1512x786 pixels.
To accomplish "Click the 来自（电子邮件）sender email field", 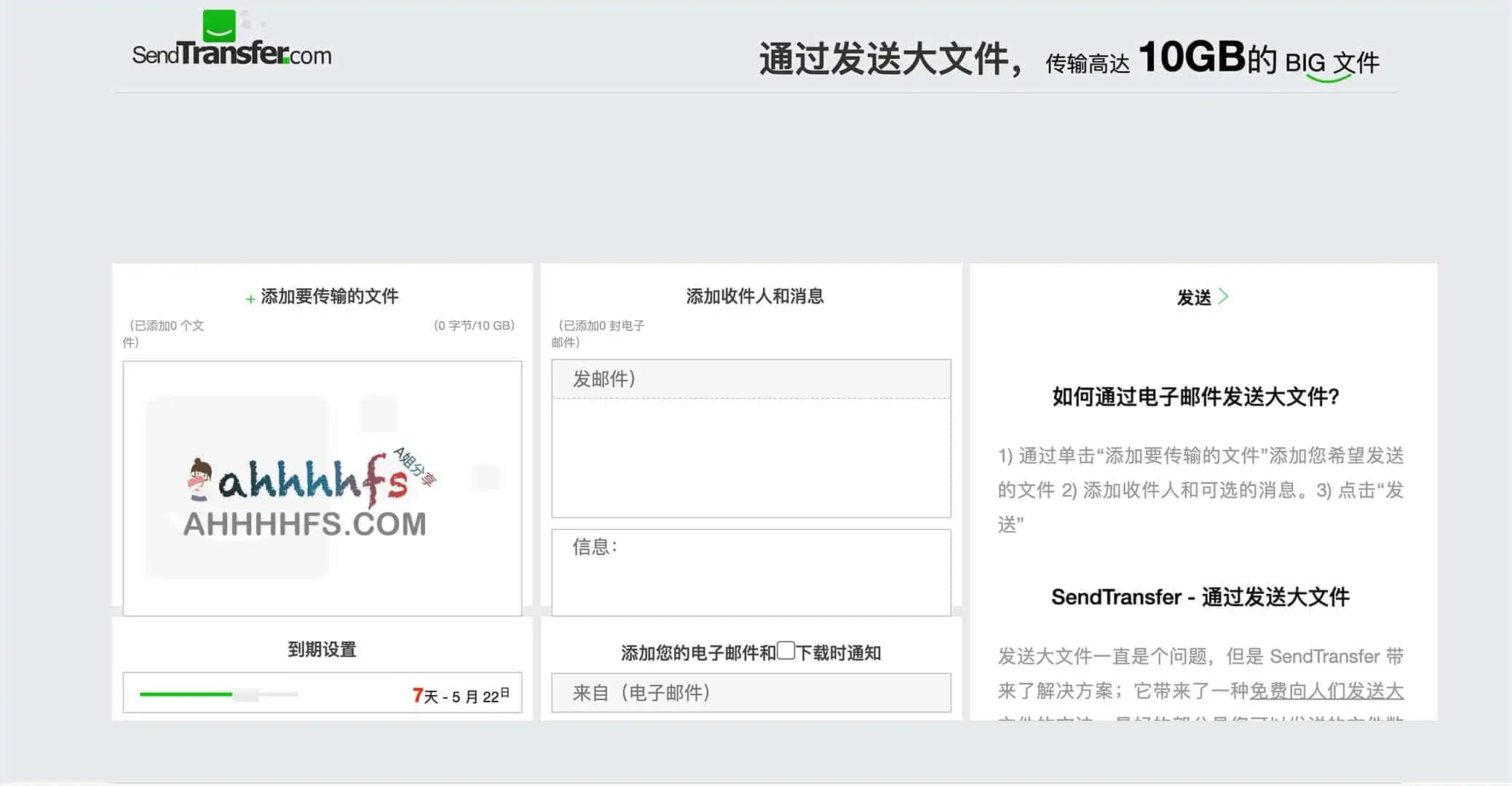I will (x=751, y=693).
